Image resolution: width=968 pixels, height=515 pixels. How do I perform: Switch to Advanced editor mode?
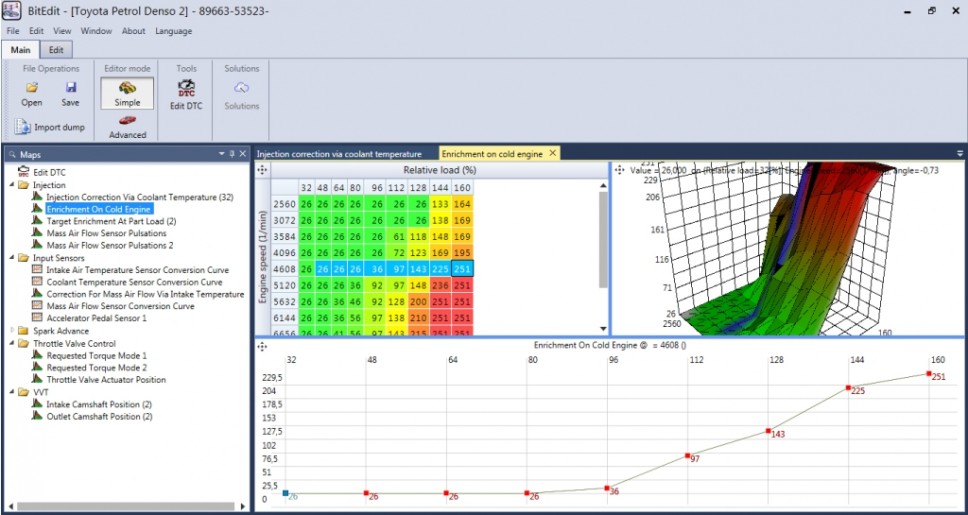[x=128, y=127]
